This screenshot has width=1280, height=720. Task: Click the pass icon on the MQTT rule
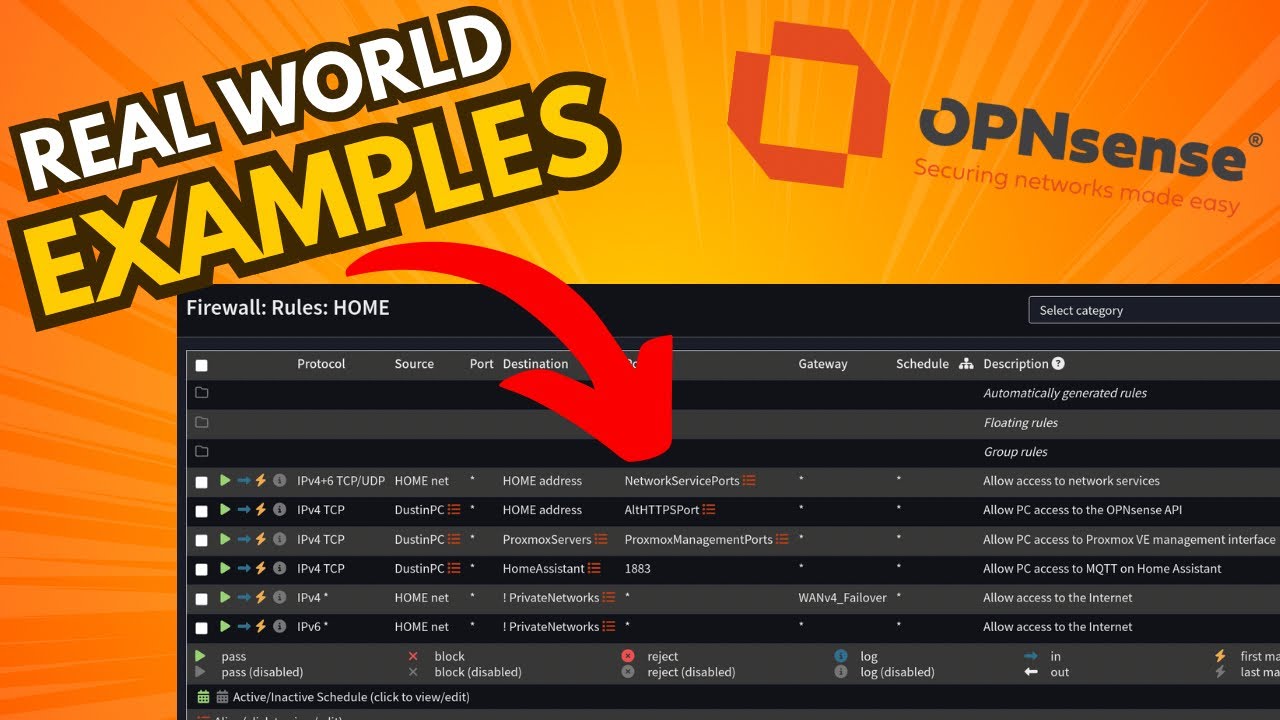[225, 568]
